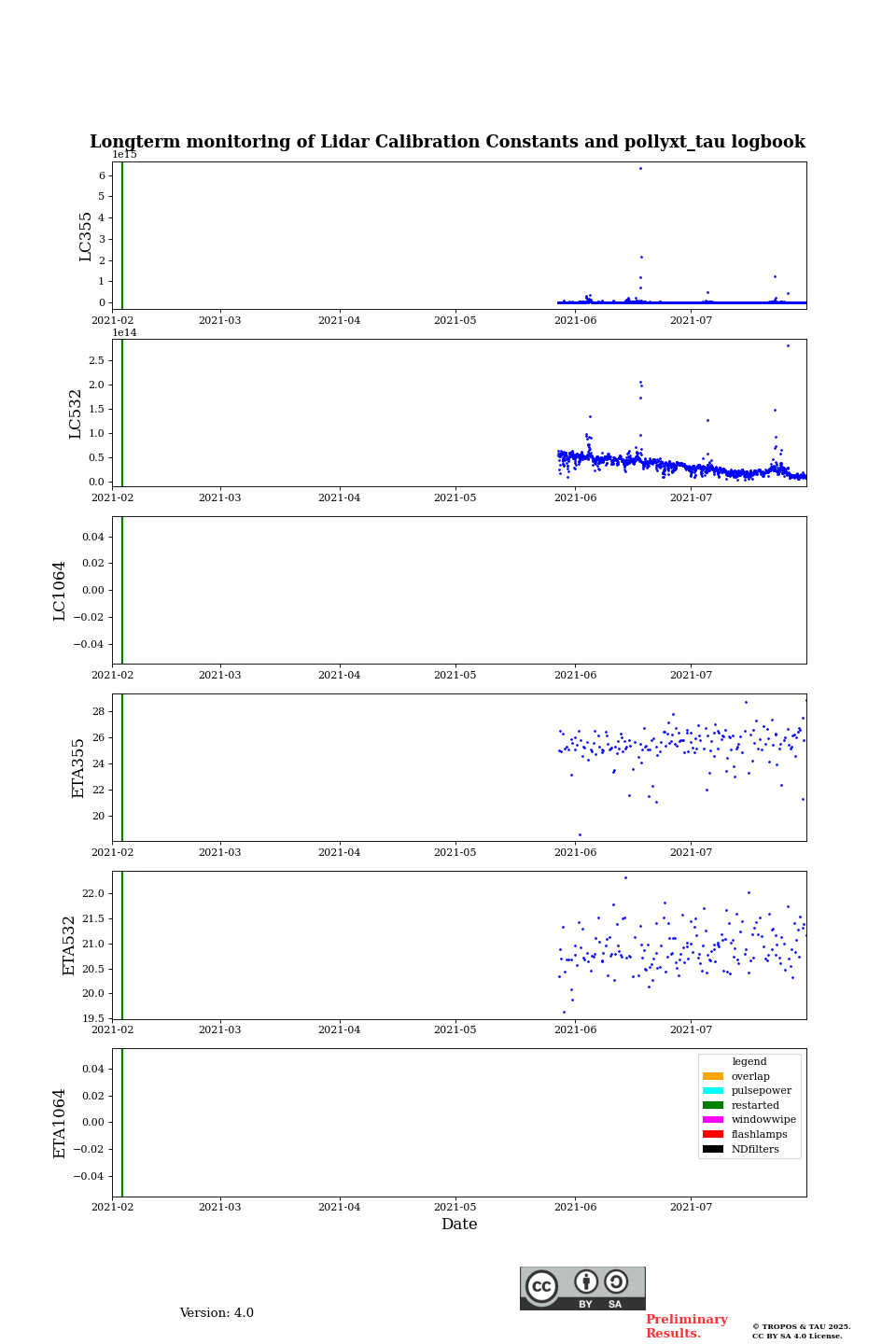Click the cyan pulsepower legend swatch
The image size is (896, 1344).
point(713,1091)
